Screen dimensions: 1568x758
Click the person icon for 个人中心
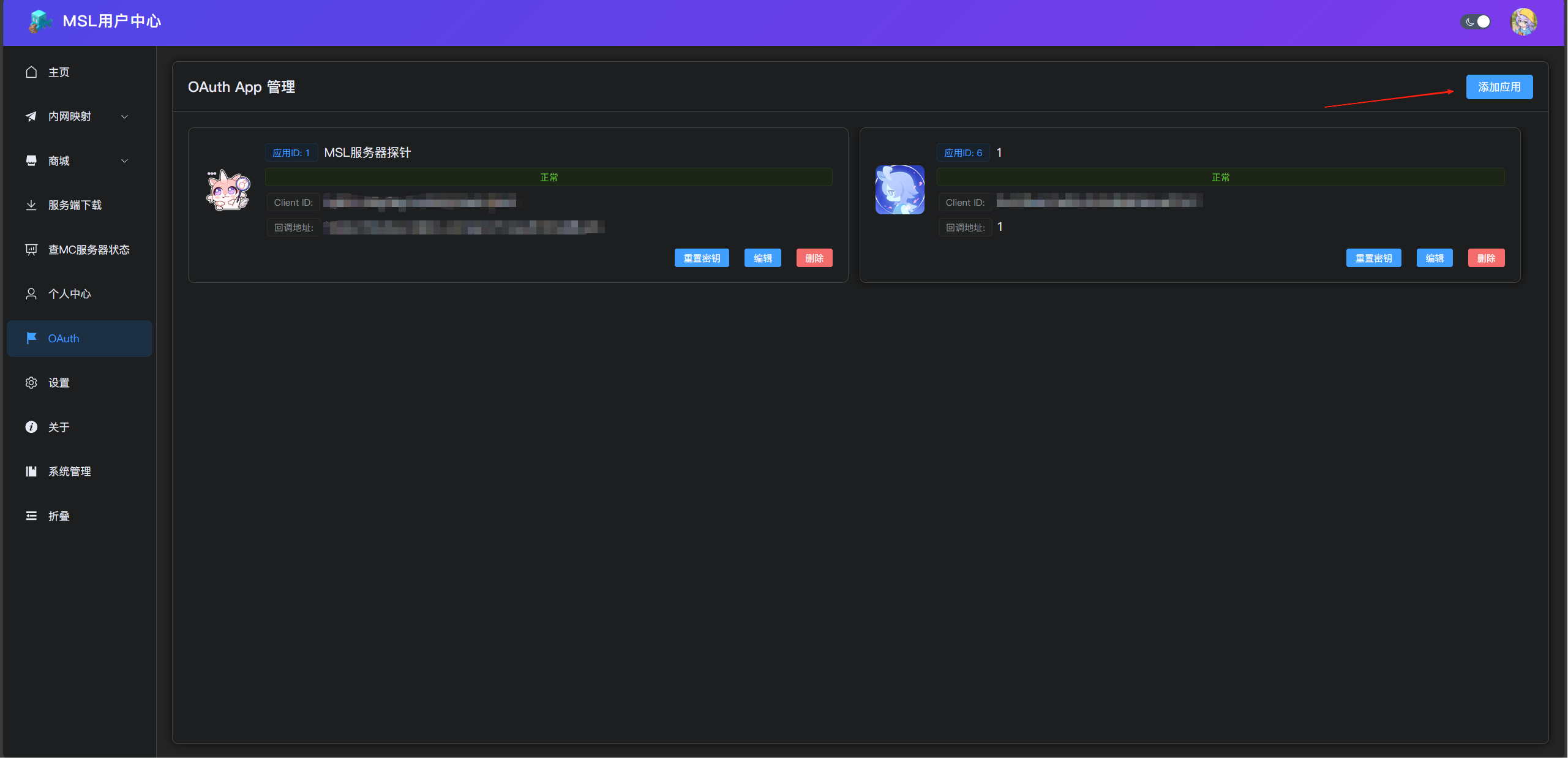pyautogui.click(x=31, y=294)
